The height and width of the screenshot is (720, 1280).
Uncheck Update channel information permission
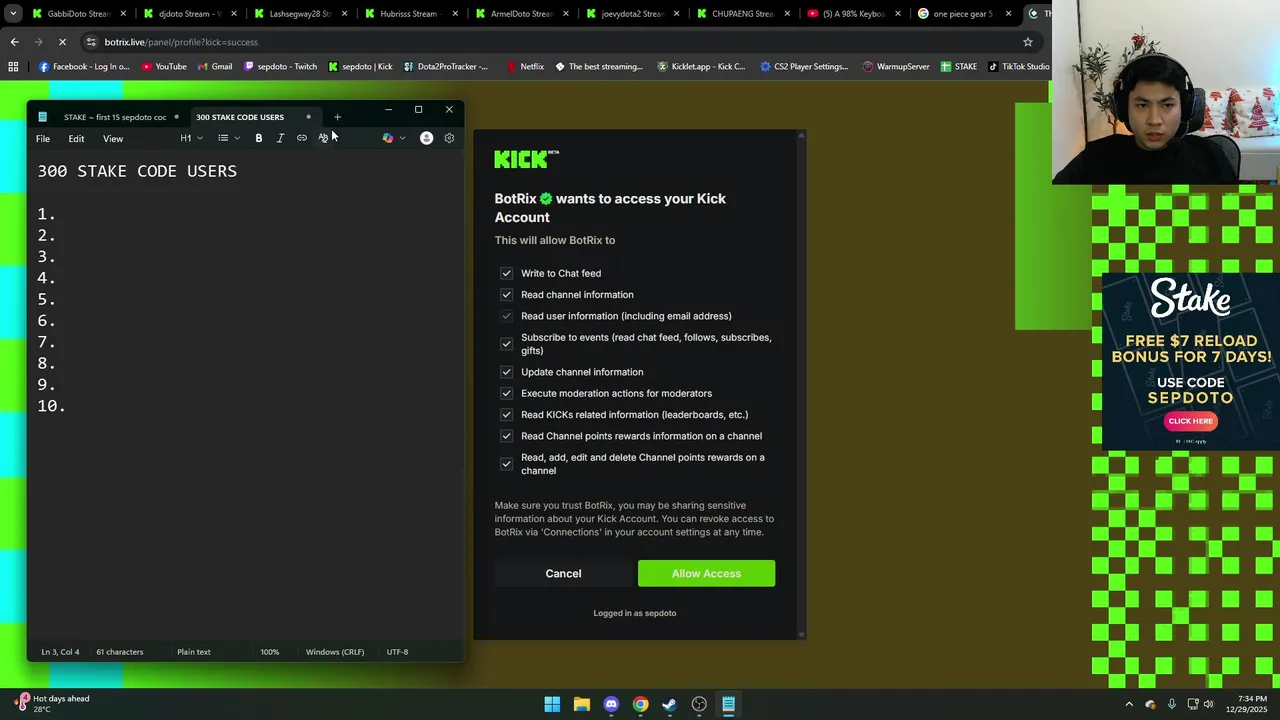point(506,372)
